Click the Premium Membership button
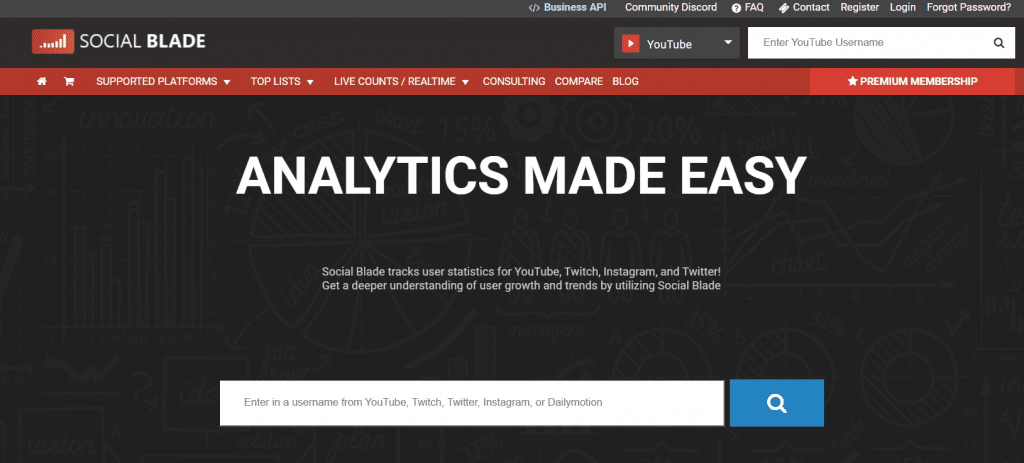Viewport: 1024px width, 463px height. (x=912, y=82)
